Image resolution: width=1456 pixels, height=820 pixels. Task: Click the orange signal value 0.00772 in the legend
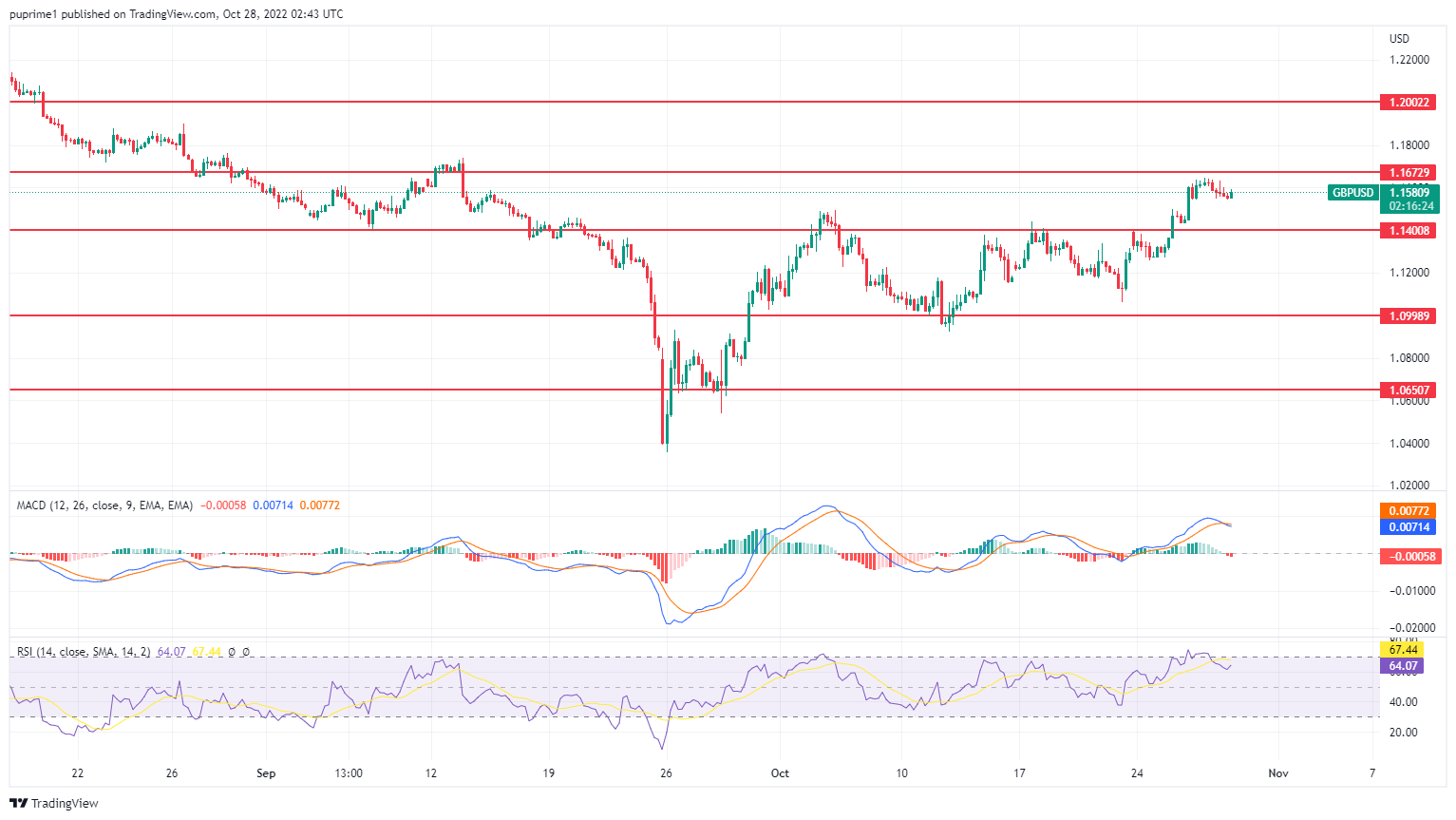click(320, 505)
